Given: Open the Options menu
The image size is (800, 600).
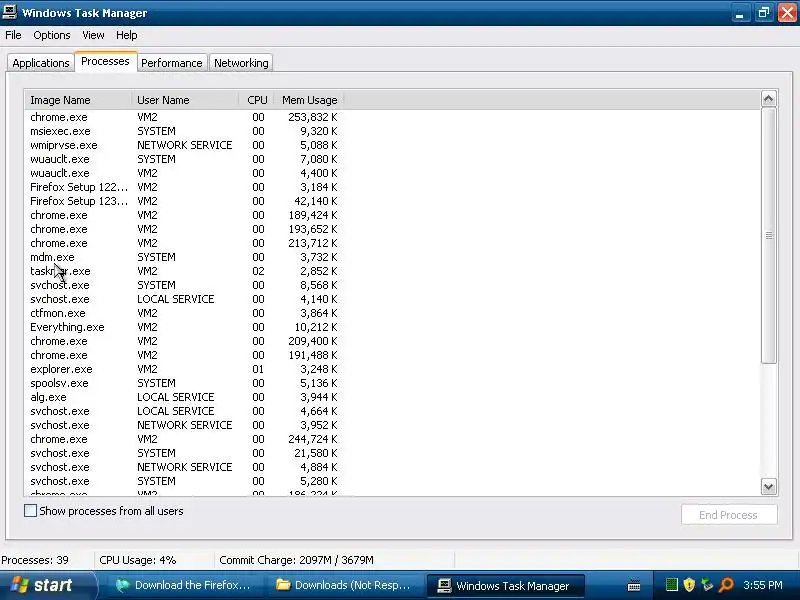Looking at the screenshot, I should coord(52,35).
